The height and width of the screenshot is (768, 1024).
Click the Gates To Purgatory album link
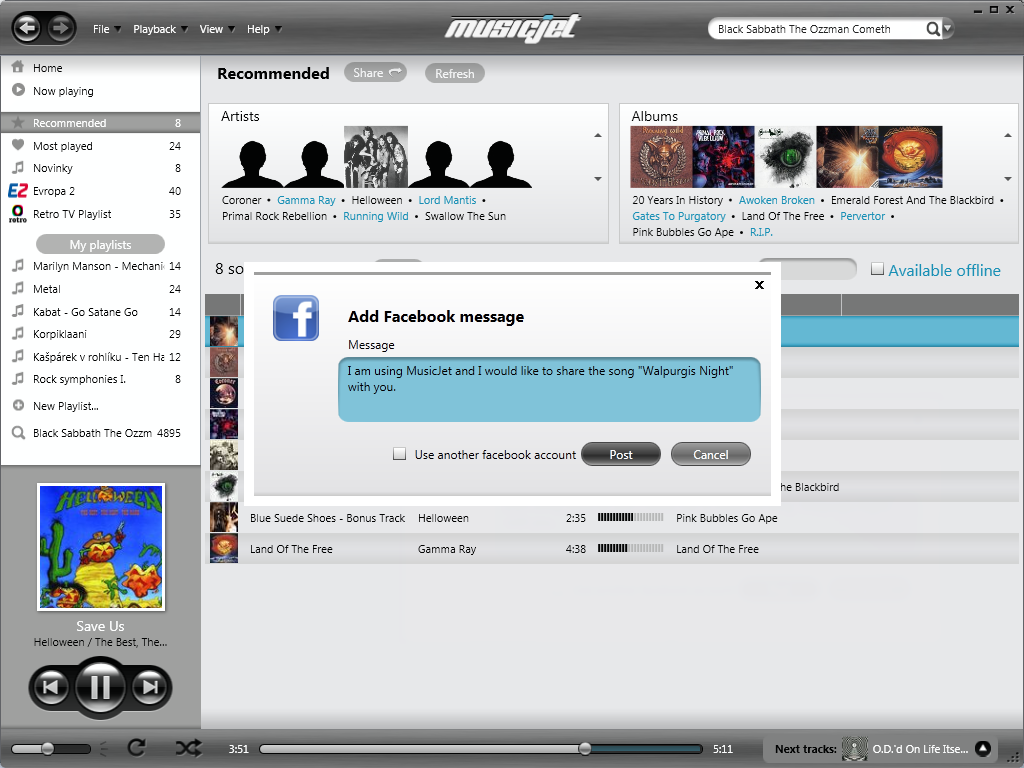tap(679, 216)
